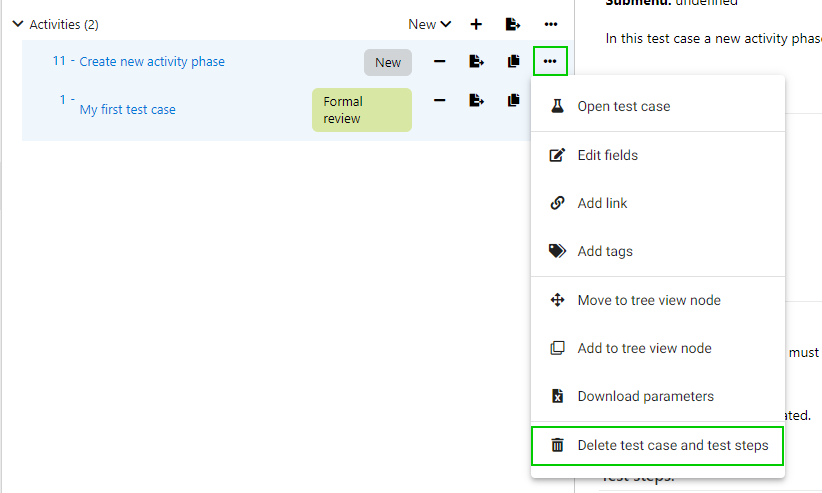Open the 'Create new activity phase' link
The width and height of the screenshot is (822, 493).
tap(152, 61)
